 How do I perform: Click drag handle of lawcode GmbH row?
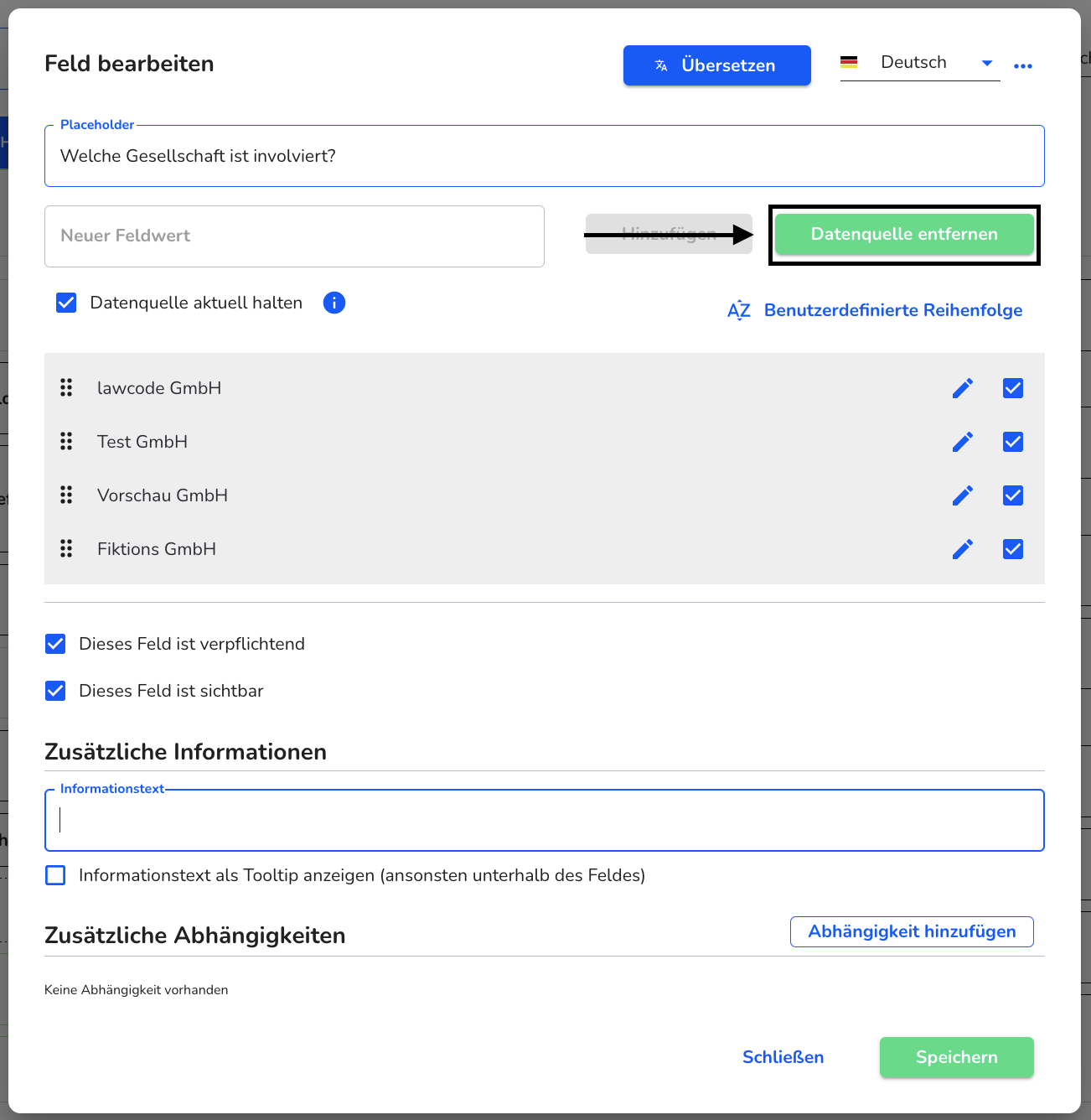coord(66,387)
